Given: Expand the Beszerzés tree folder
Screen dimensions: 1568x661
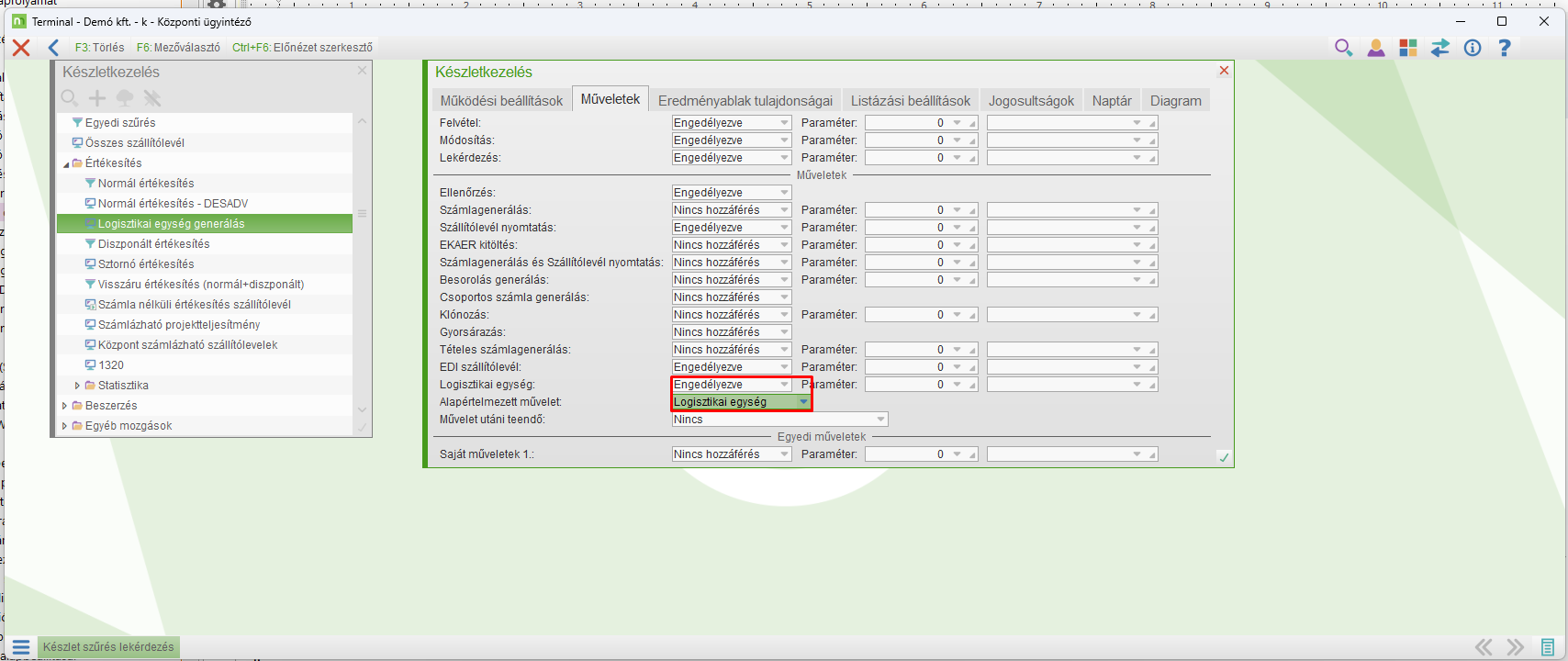Looking at the screenshot, I should pos(64,406).
